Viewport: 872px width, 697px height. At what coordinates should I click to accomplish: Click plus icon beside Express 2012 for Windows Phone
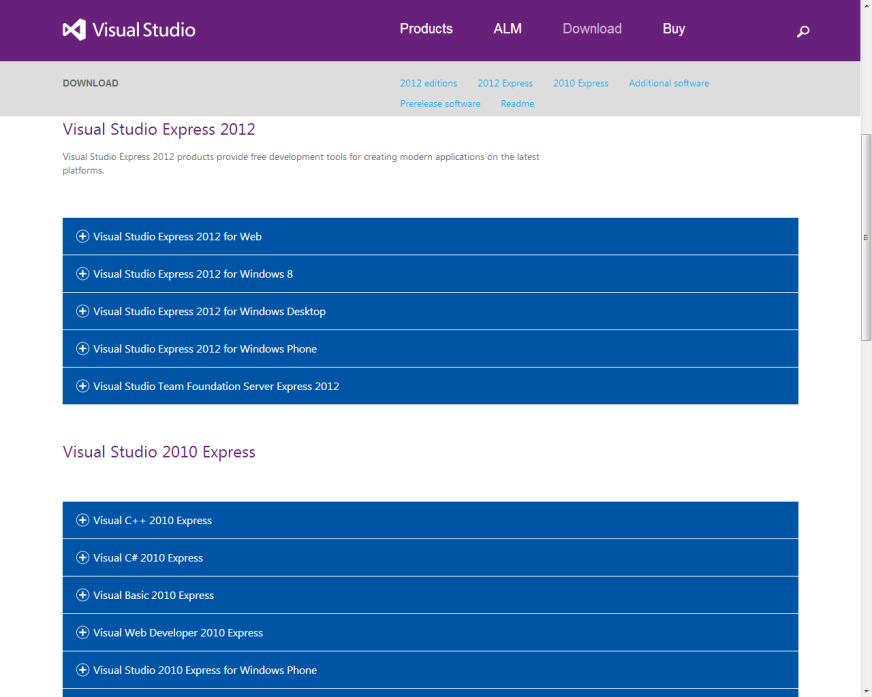[82, 348]
